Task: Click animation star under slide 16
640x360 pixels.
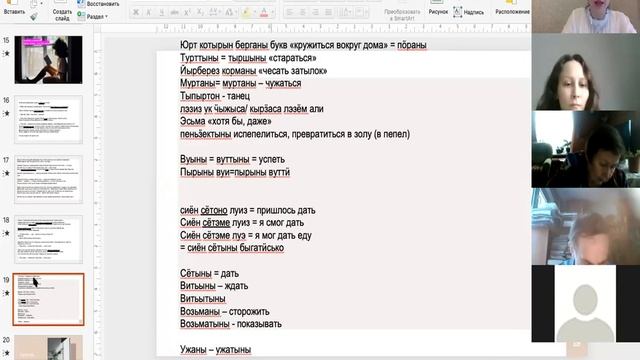Action: (6, 113)
